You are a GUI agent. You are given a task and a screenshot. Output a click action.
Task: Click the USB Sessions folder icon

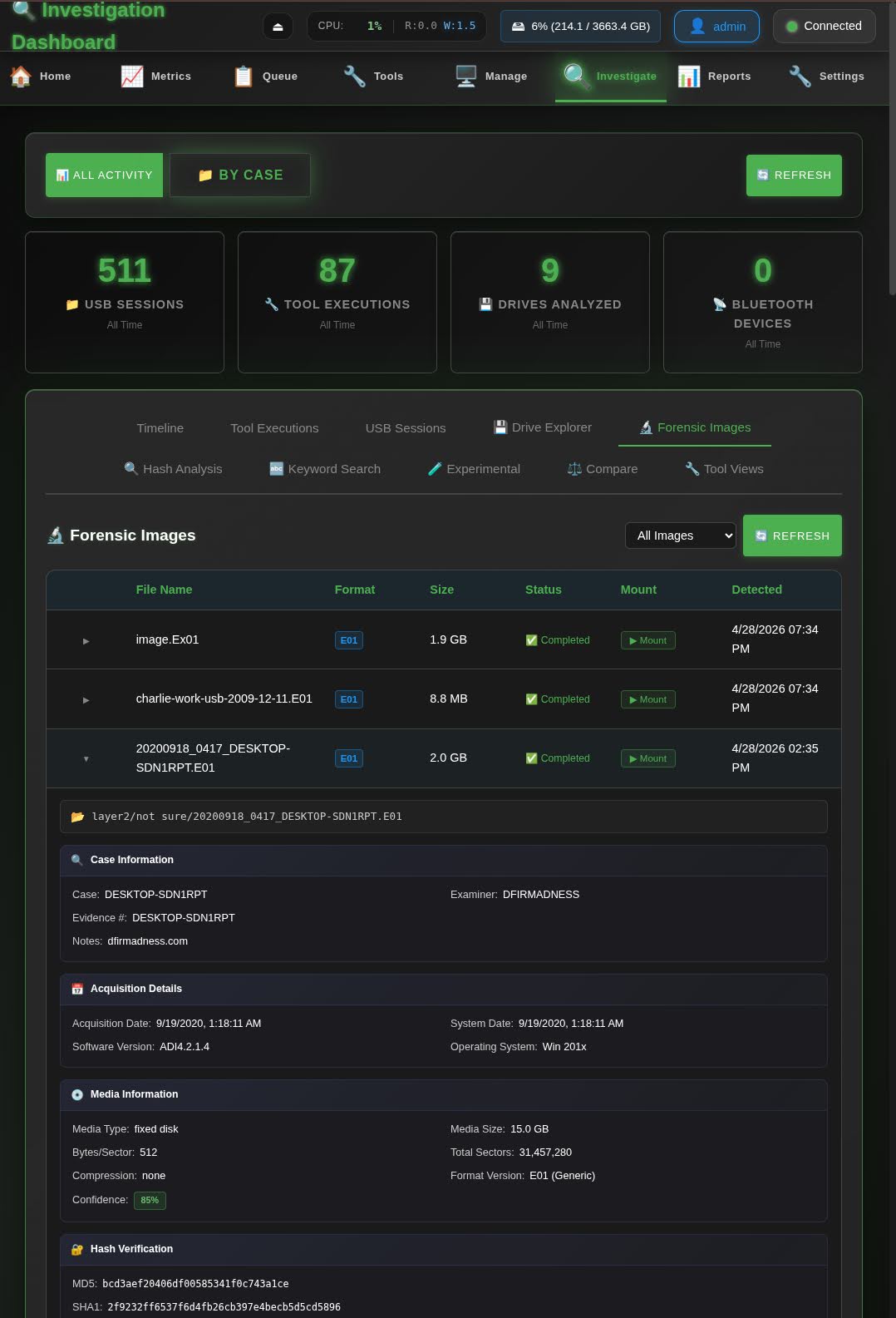pyautogui.click(x=72, y=304)
